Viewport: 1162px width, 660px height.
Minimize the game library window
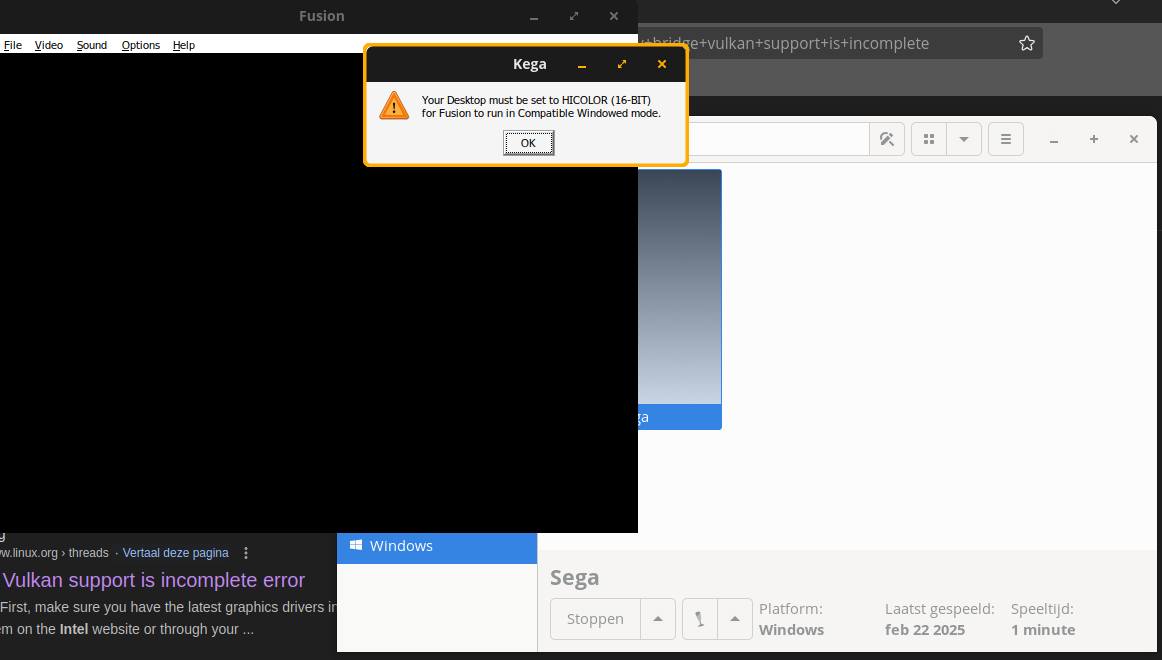click(x=1054, y=139)
